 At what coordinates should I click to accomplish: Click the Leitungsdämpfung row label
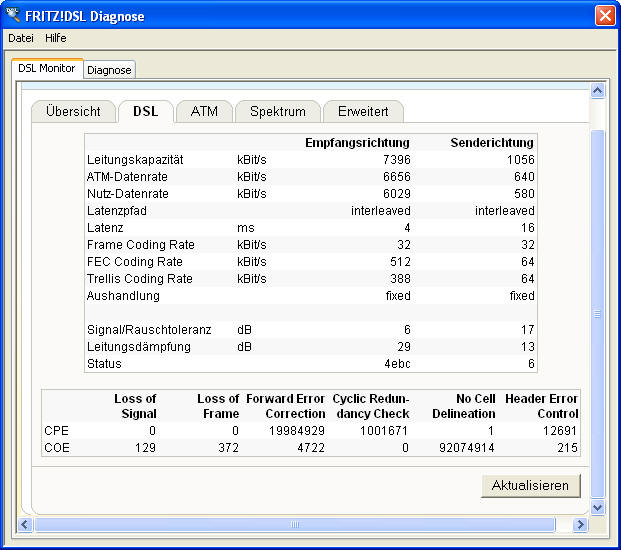pos(139,347)
